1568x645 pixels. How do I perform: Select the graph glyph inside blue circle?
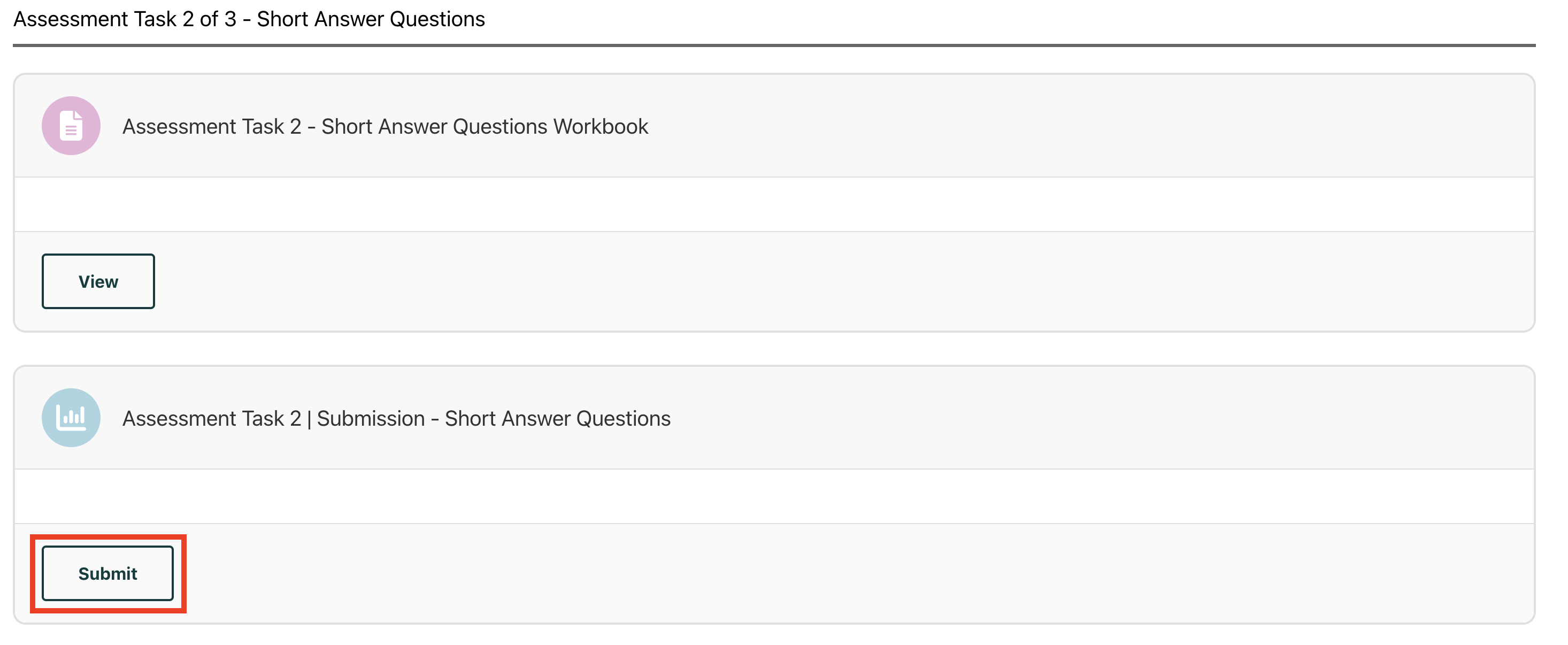(71, 417)
